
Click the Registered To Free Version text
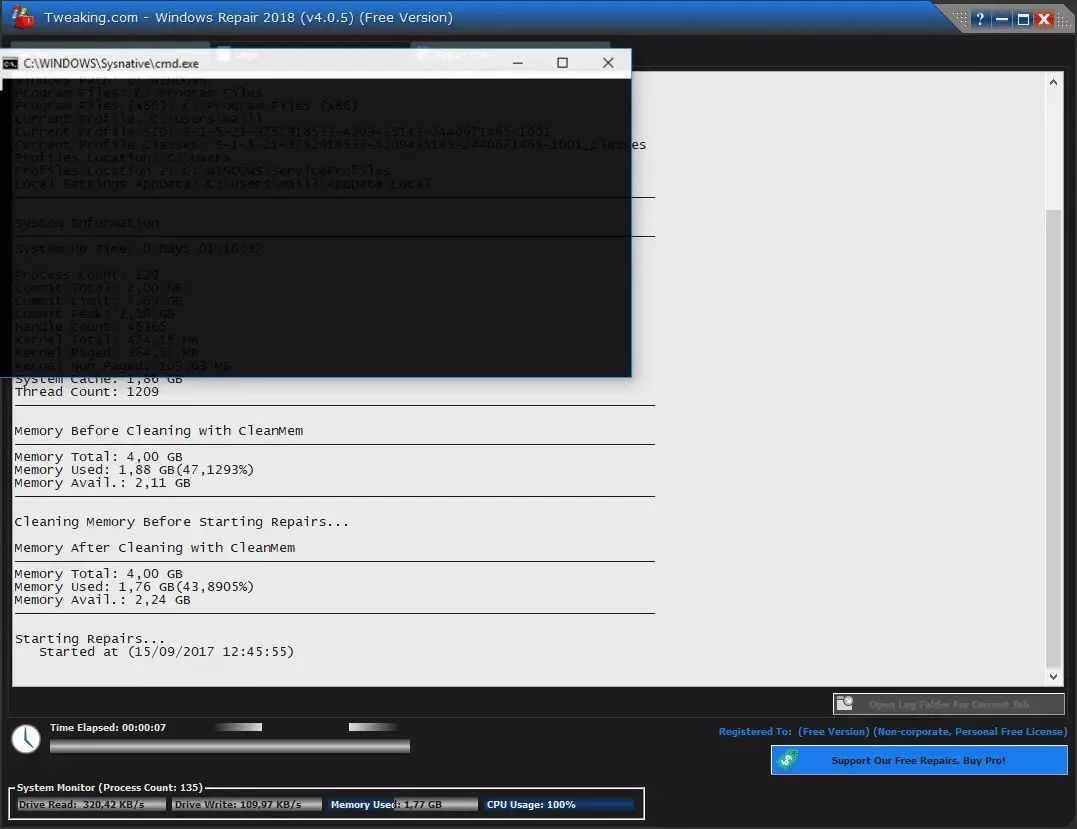pyautogui.click(x=893, y=731)
